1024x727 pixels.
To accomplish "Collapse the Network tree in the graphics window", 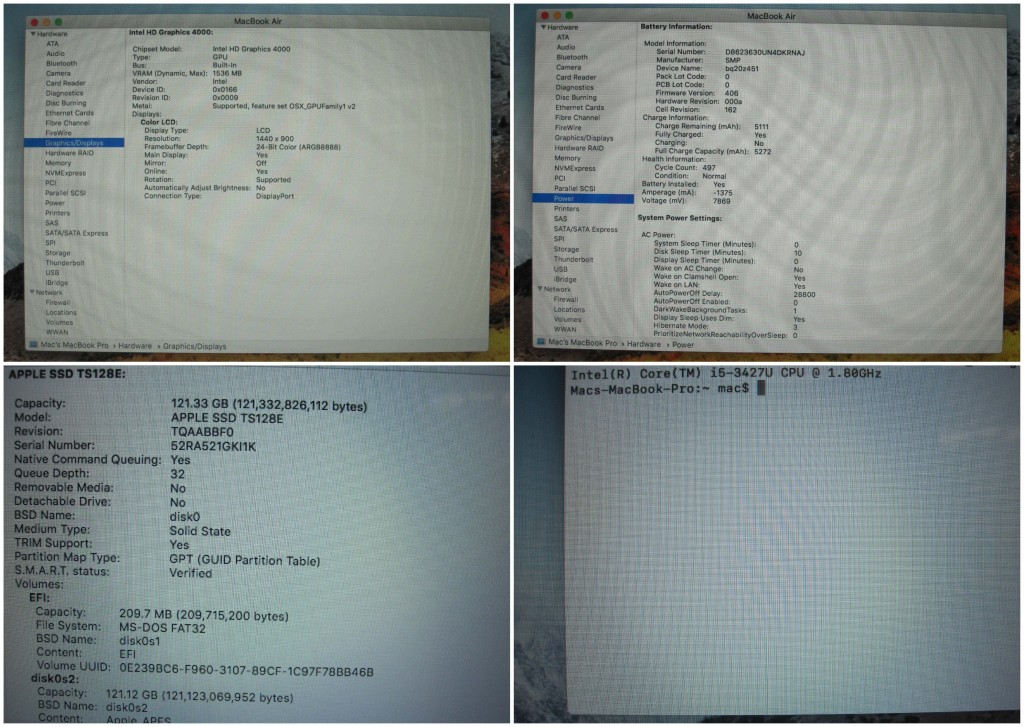I will pyautogui.click(x=32, y=293).
